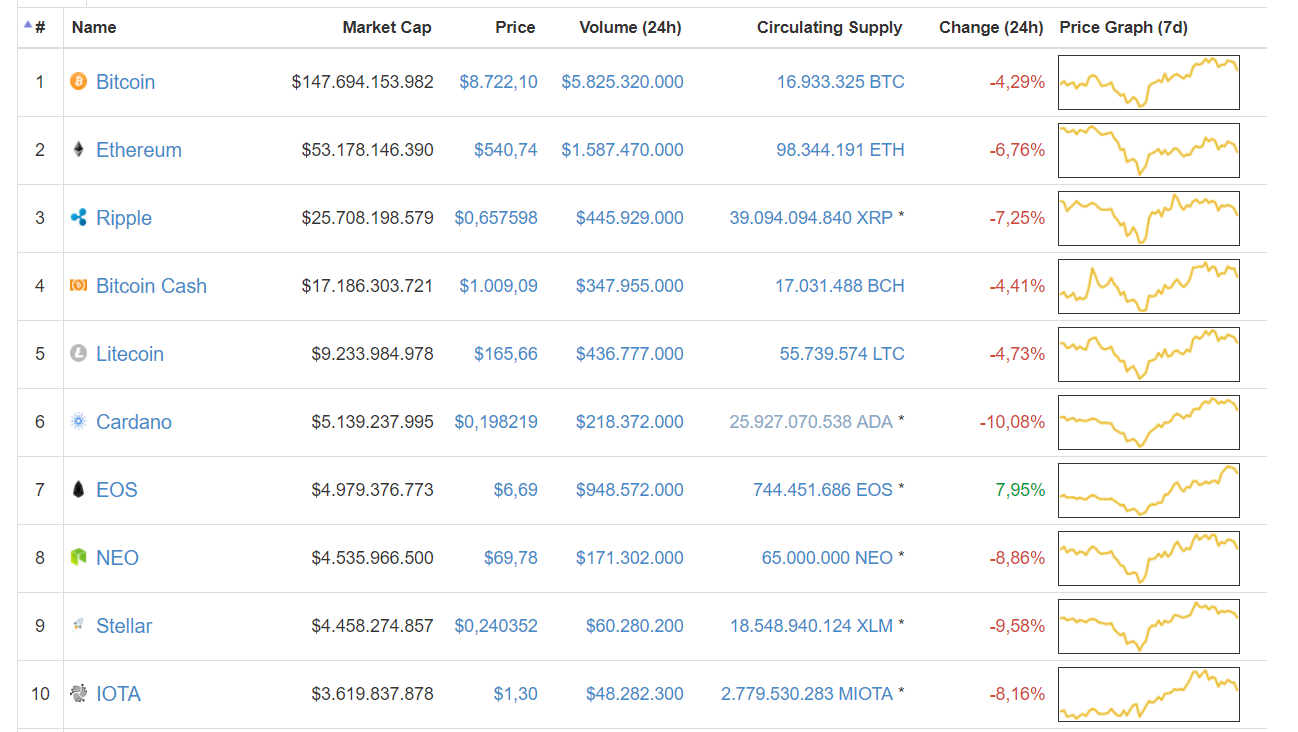Click the Ripple logo icon
Image resolution: width=1298 pixels, height=732 pixels.
pyautogui.click(x=79, y=217)
